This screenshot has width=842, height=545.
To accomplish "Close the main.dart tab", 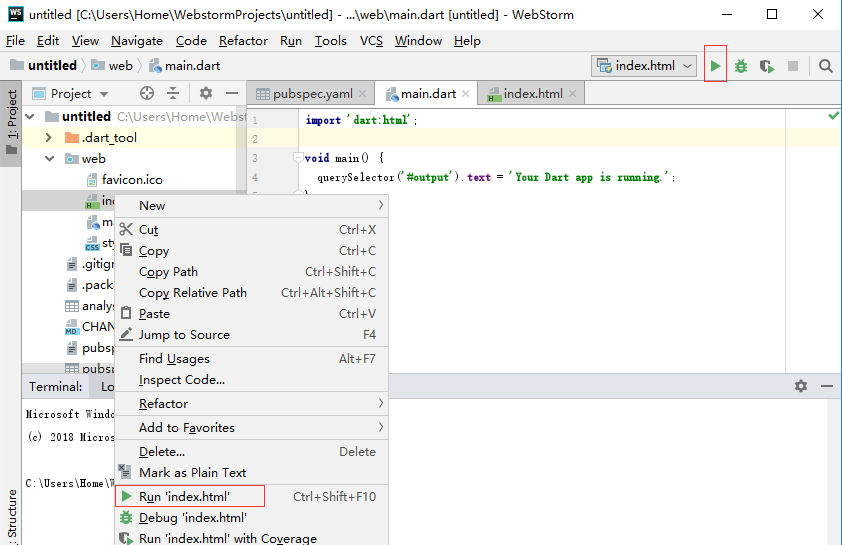I will [x=466, y=94].
